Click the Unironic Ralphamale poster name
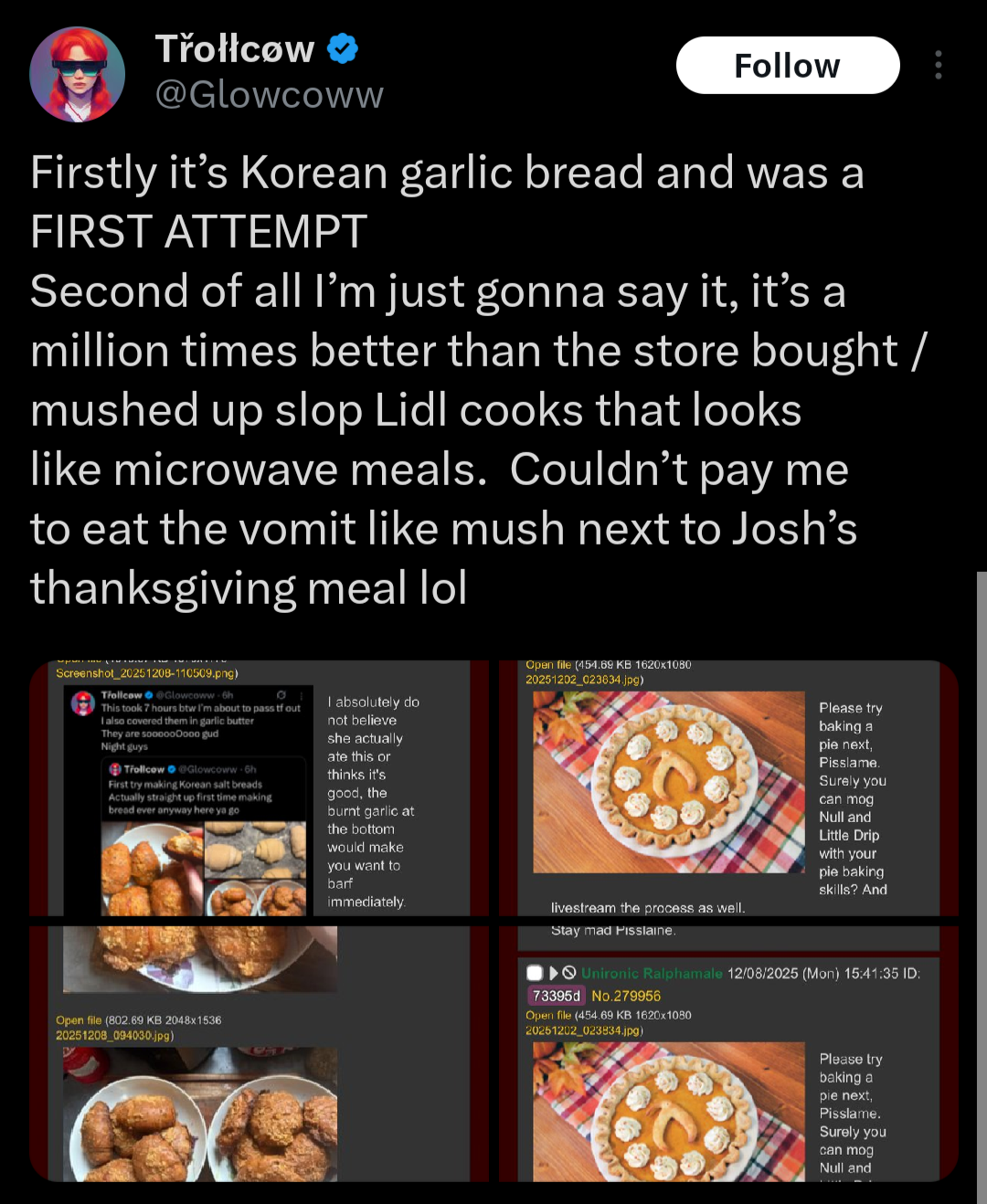Screen dimensions: 987x1204 coord(652,973)
